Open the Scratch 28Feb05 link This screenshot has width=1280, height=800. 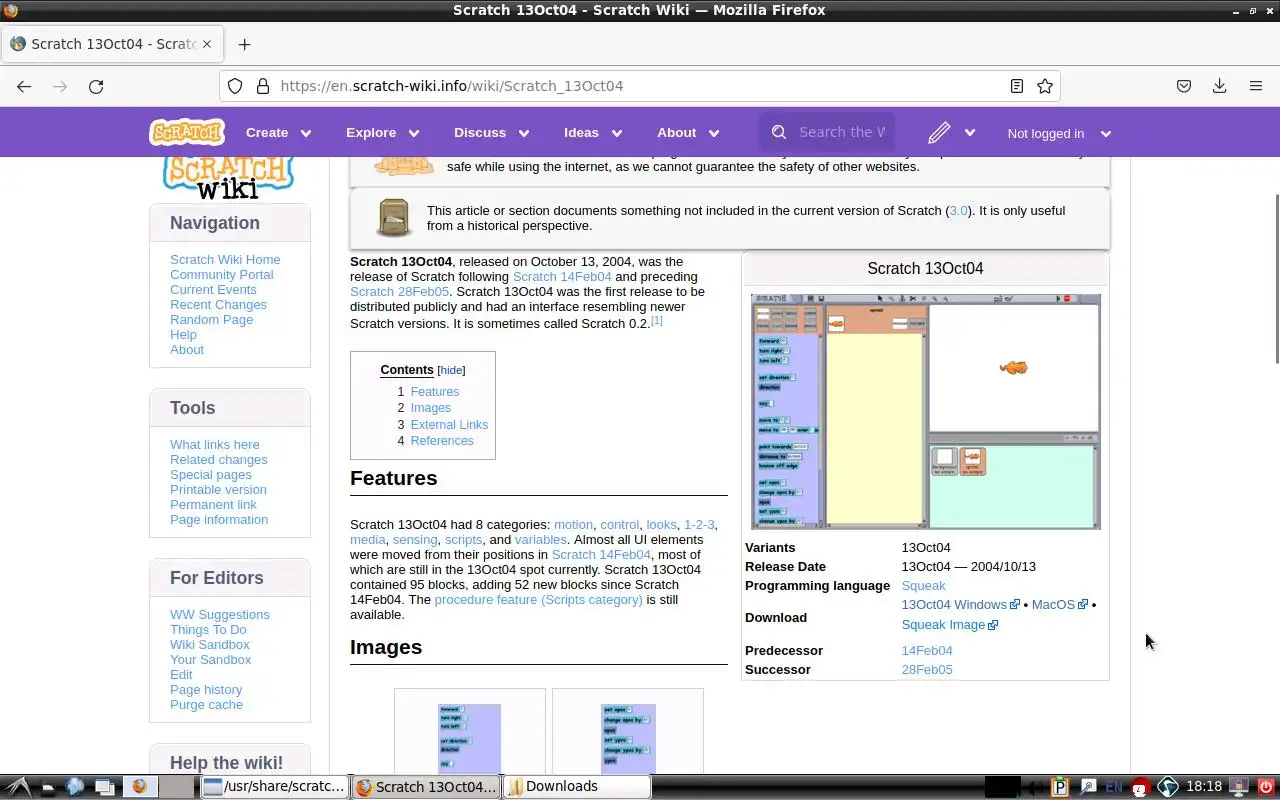click(399, 292)
